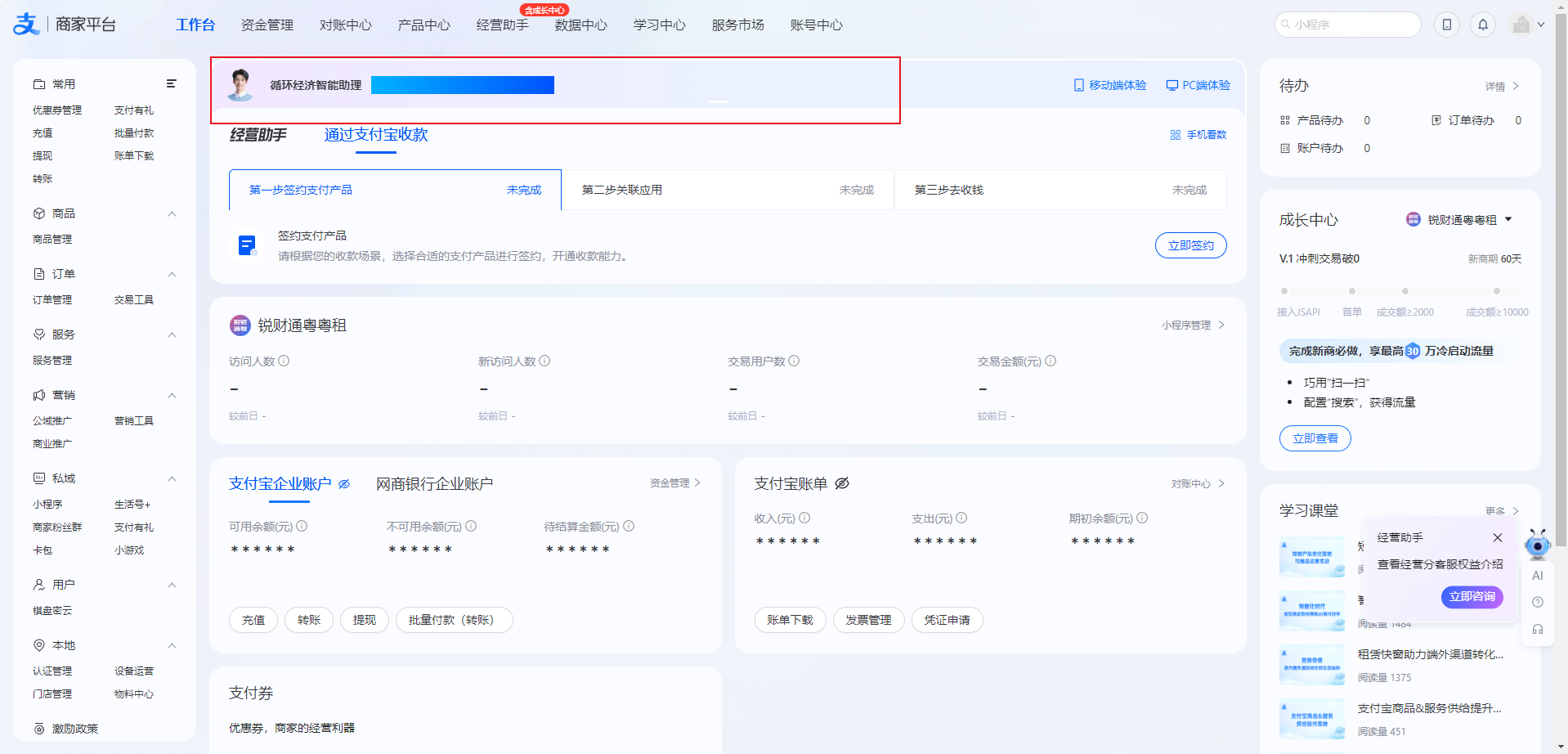Open the mobile phone icon in header

click(x=1446, y=25)
